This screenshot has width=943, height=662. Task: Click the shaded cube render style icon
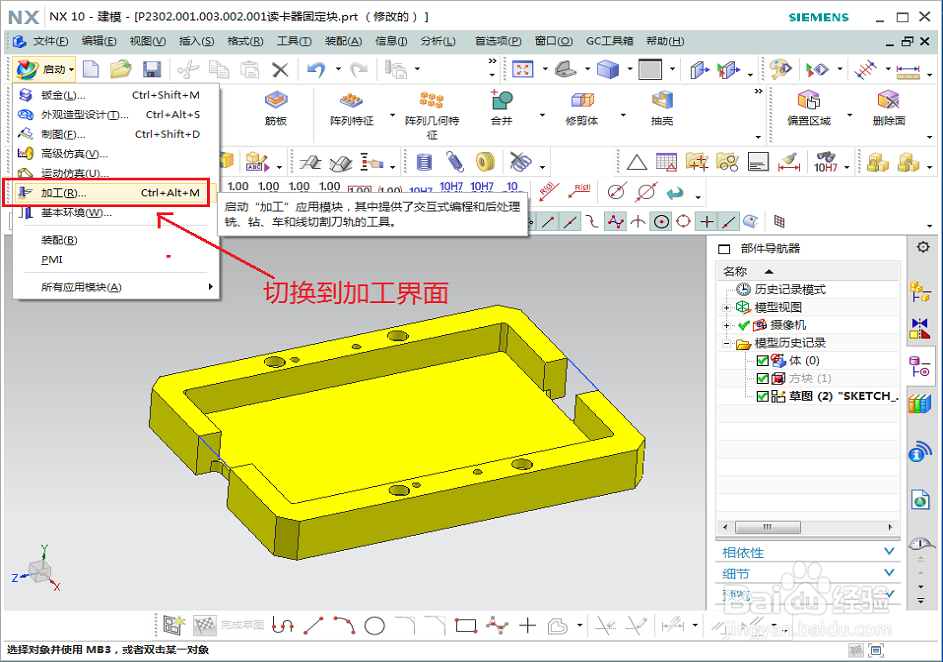[607, 69]
